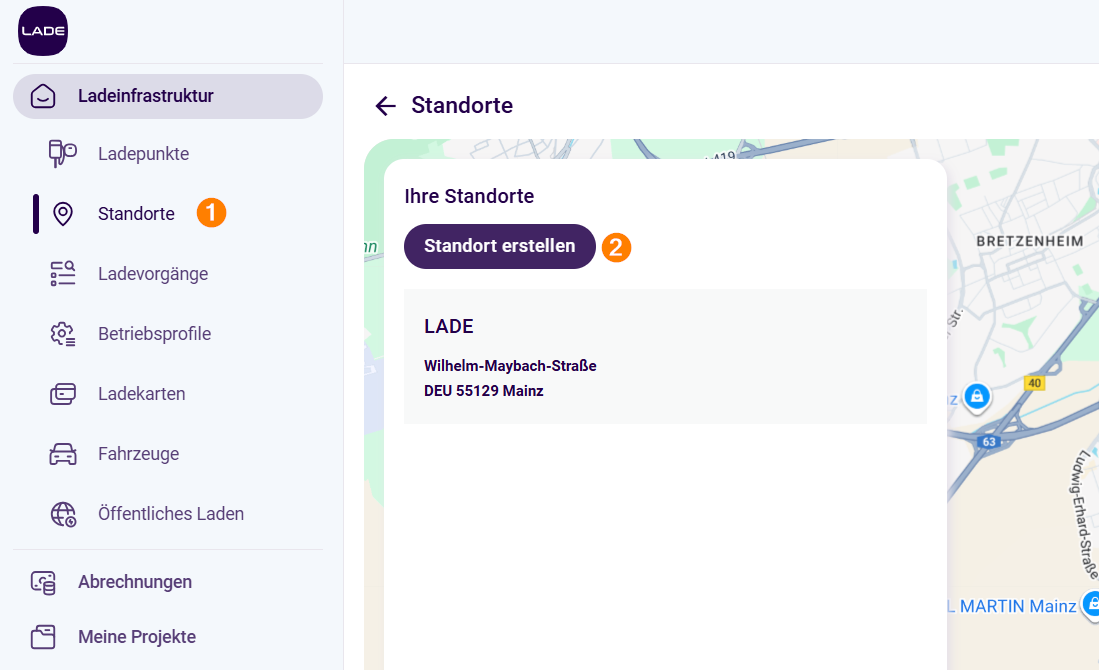Click the LADE logo icon

point(43,31)
